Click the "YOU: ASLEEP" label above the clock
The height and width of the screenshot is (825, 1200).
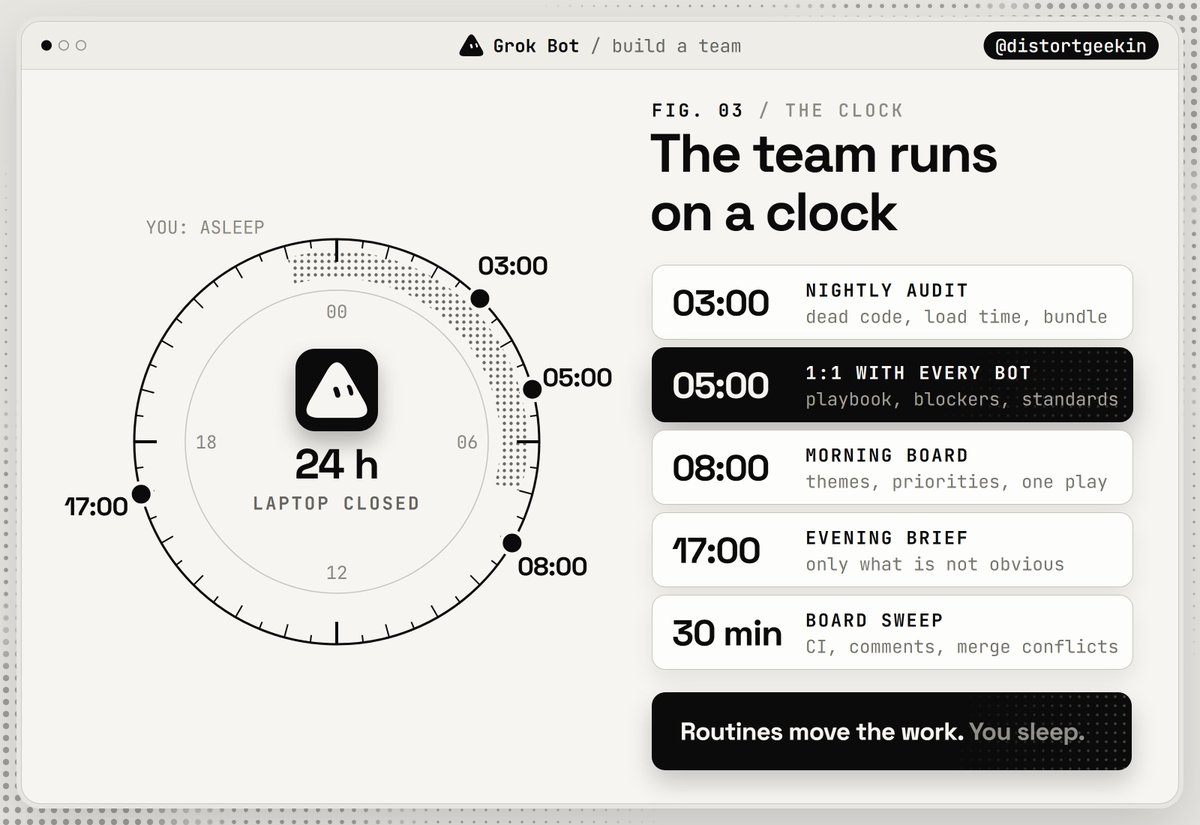205,228
